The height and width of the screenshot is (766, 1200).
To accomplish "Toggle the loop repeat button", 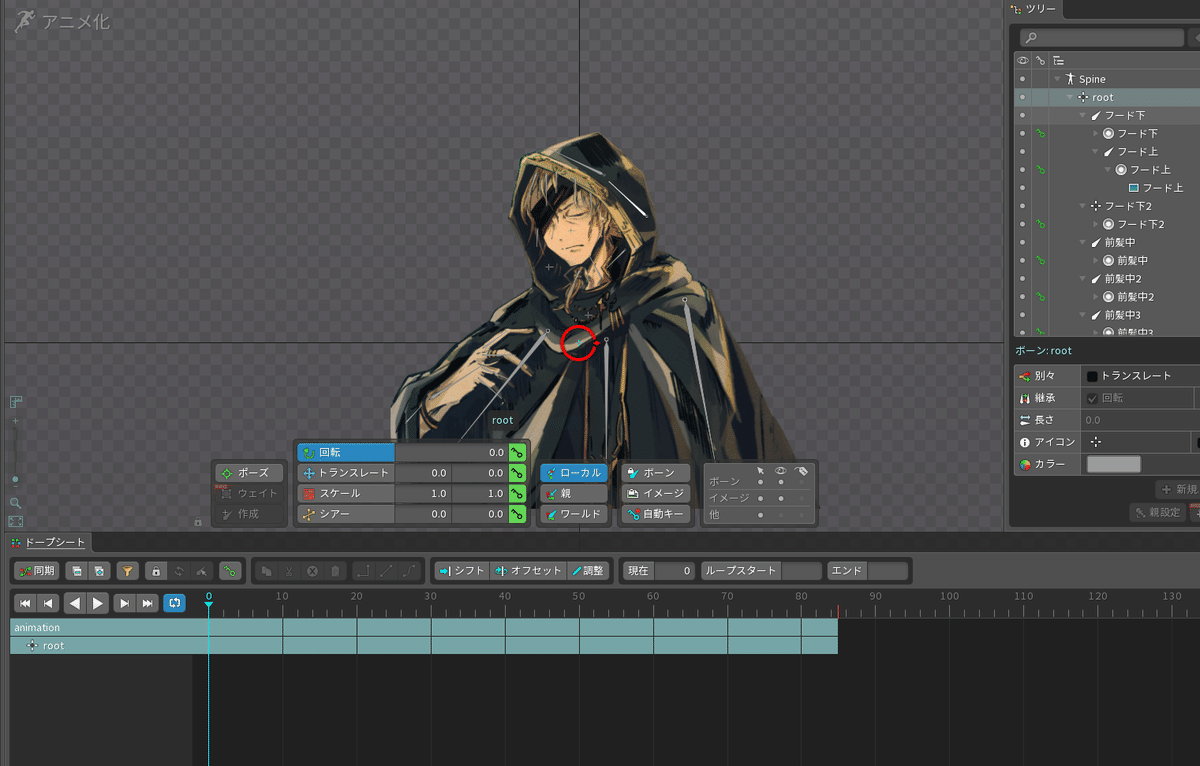I will click(x=174, y=602).
